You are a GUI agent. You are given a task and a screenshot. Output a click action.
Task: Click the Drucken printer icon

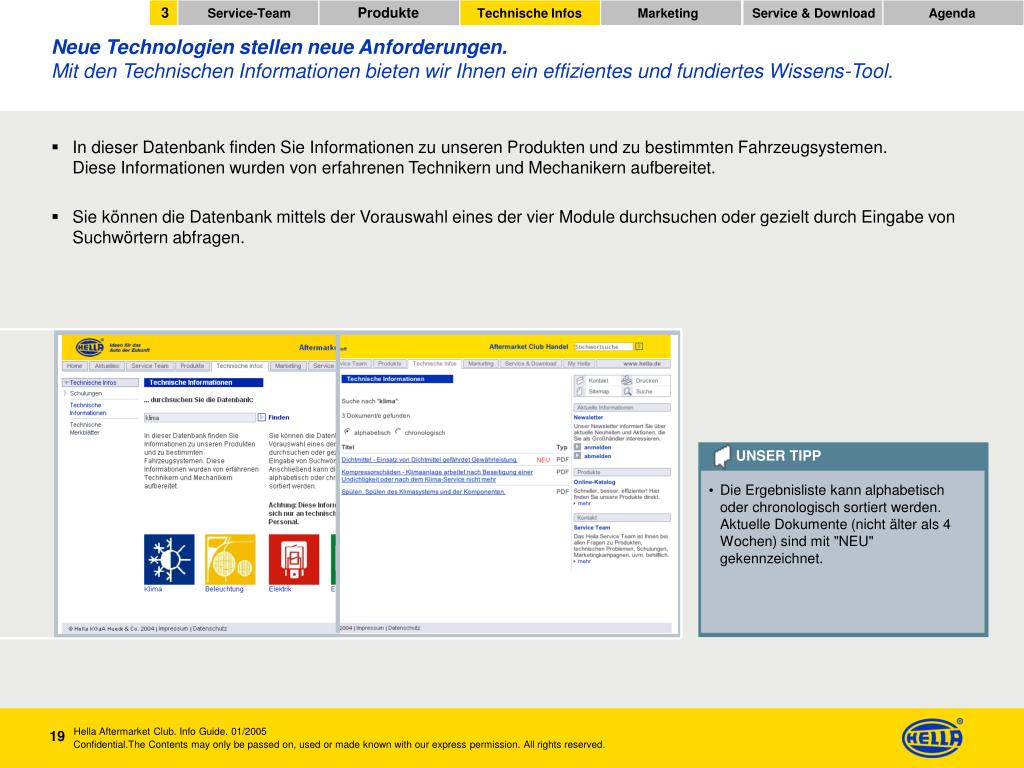click(626, 380)
